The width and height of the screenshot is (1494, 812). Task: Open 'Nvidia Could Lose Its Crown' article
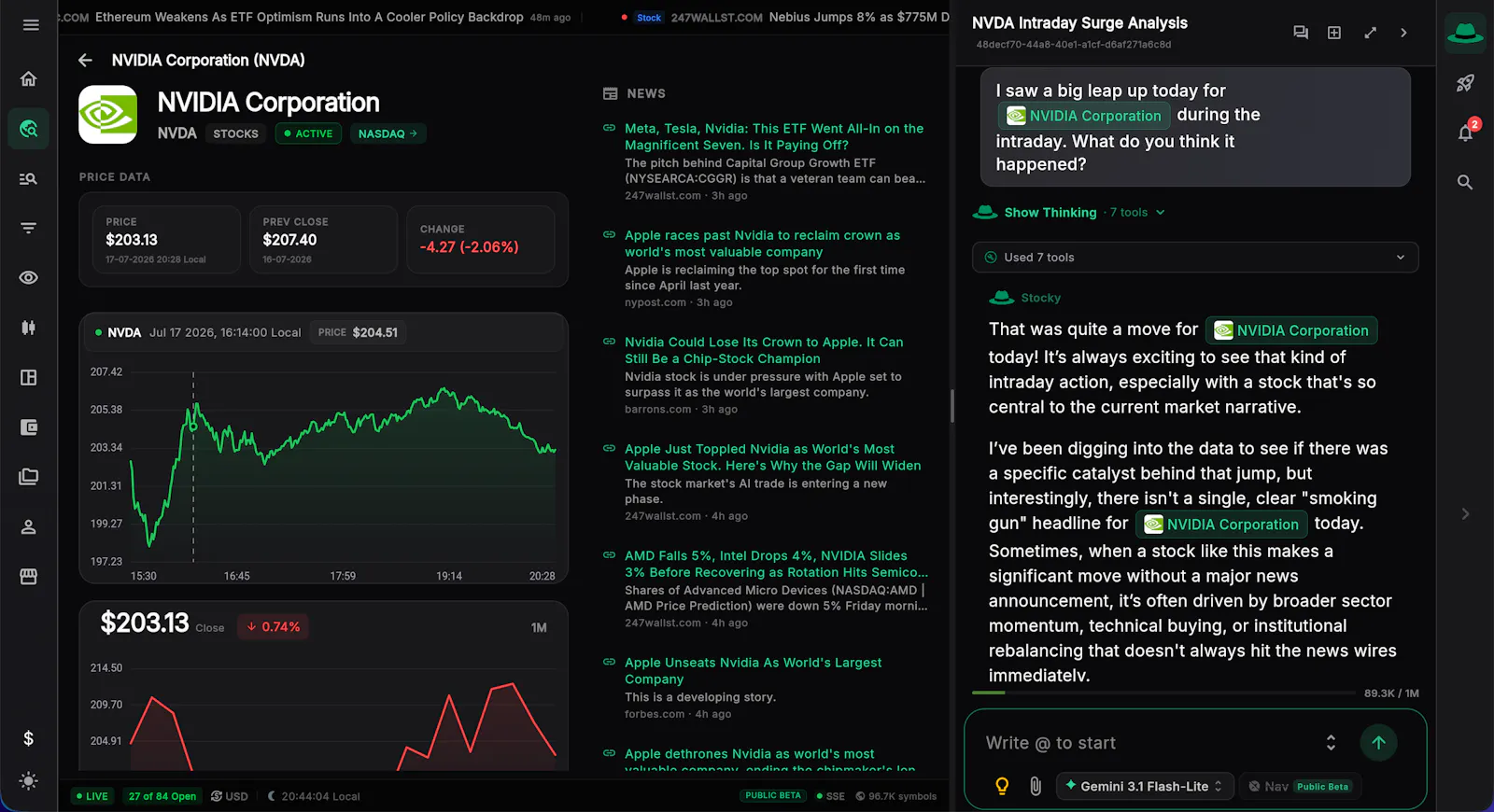[x=764, y=350]
